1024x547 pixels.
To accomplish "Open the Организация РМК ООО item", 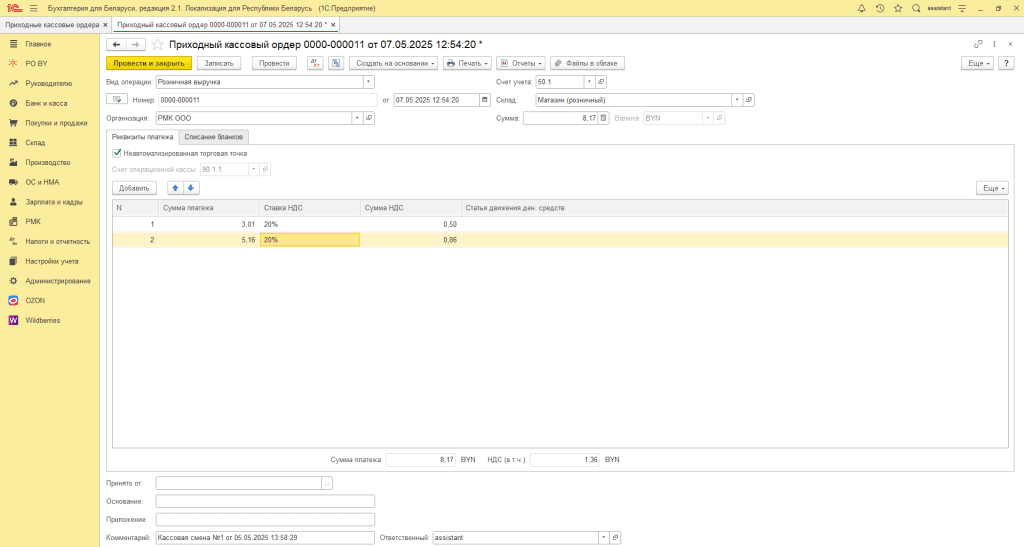I will coord(369,118).
